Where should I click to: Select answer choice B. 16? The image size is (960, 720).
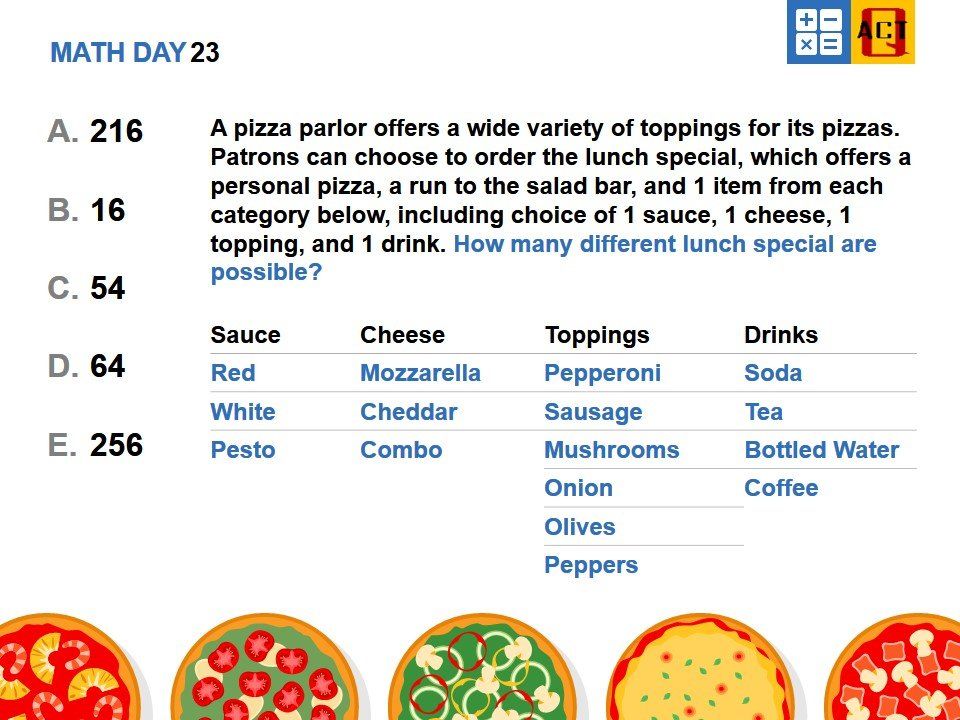coord(86,210)
